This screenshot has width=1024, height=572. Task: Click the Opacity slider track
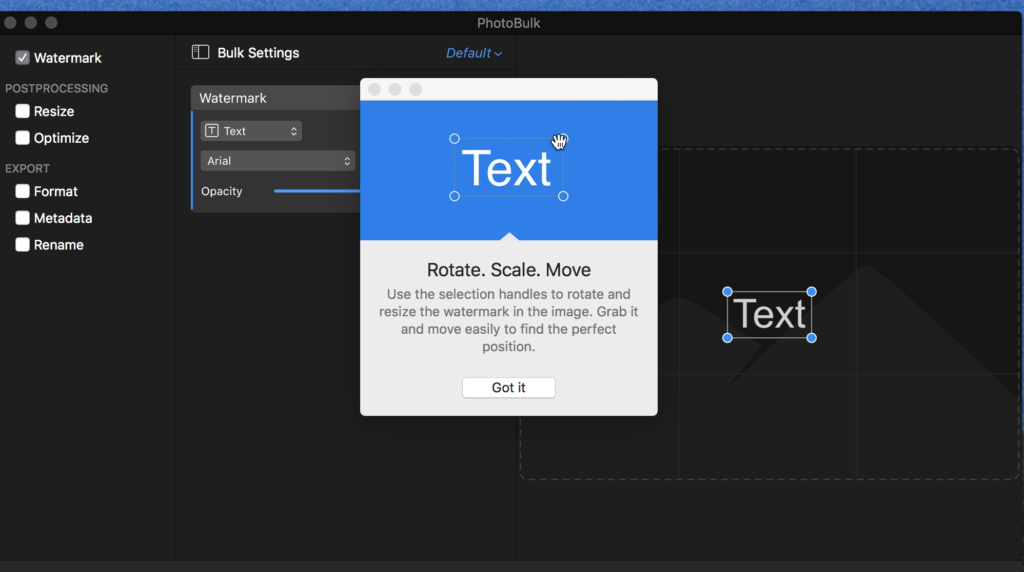point(315,191)
